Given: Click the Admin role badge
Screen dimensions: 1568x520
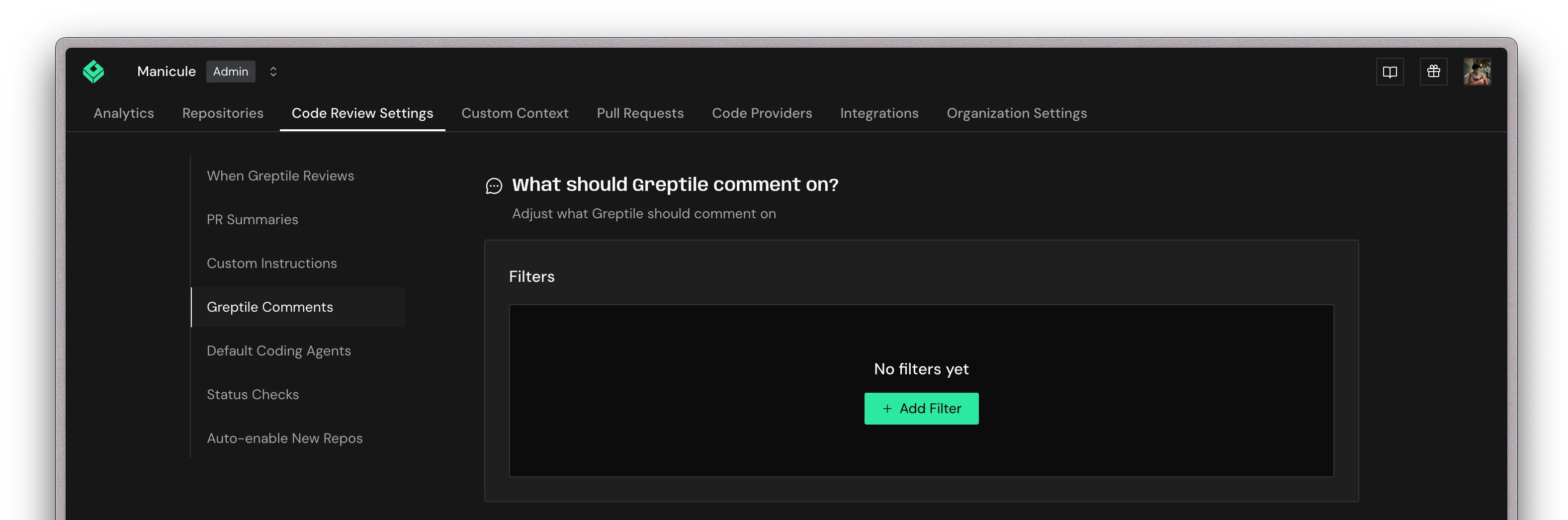Looking at the screenshot, I should pos(231,72).
